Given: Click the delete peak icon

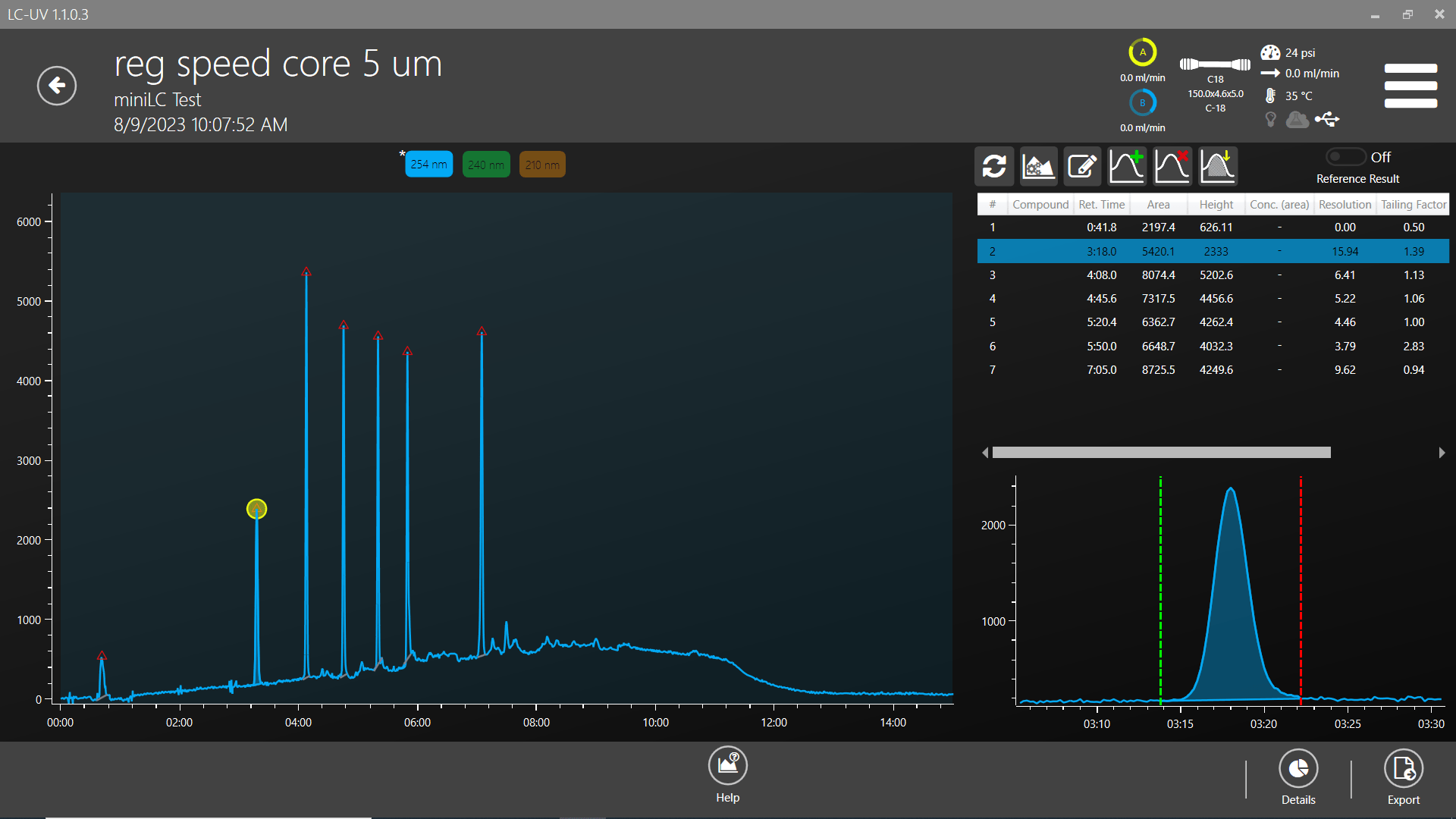Looking at the screenshot, I should pyautogui.click(x=1172, y=166).
